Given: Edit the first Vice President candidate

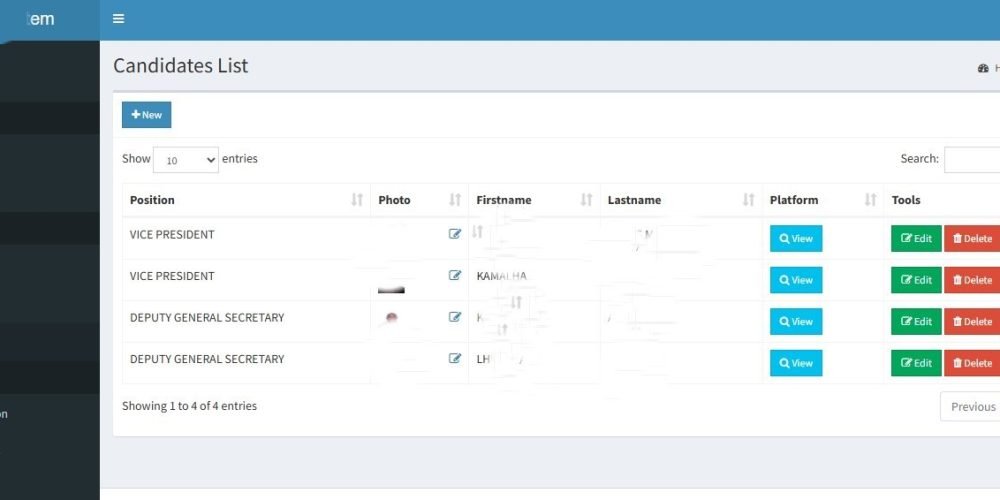Looking at the screenshot, I should tap(916, 239).
